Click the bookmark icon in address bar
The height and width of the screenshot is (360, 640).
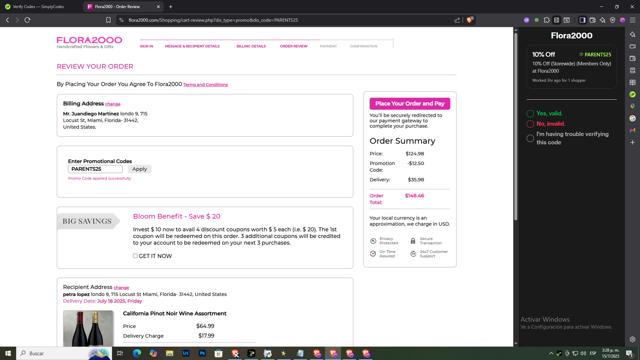point(108,20)
